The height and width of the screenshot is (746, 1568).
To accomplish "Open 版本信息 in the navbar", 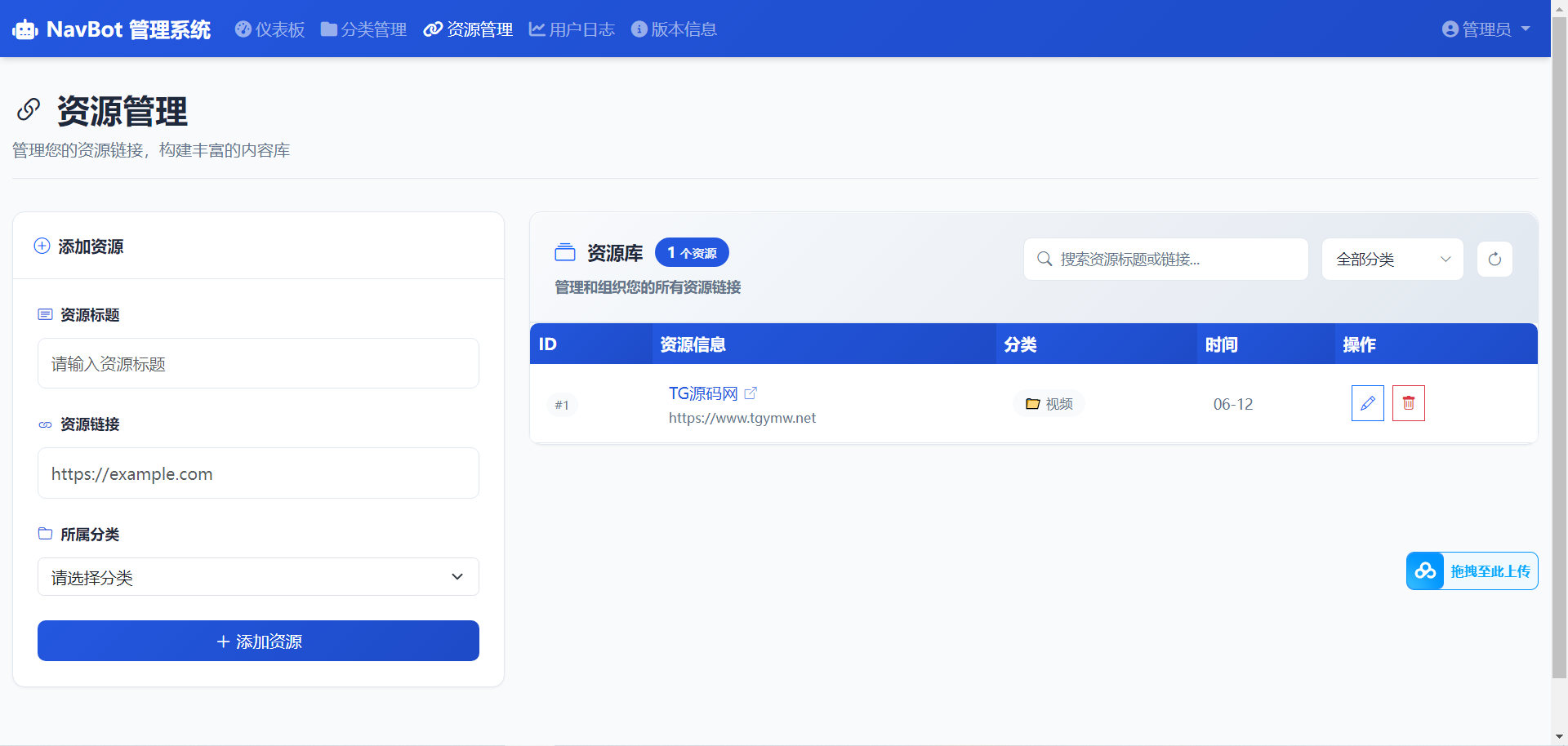I will pos(674,29).
